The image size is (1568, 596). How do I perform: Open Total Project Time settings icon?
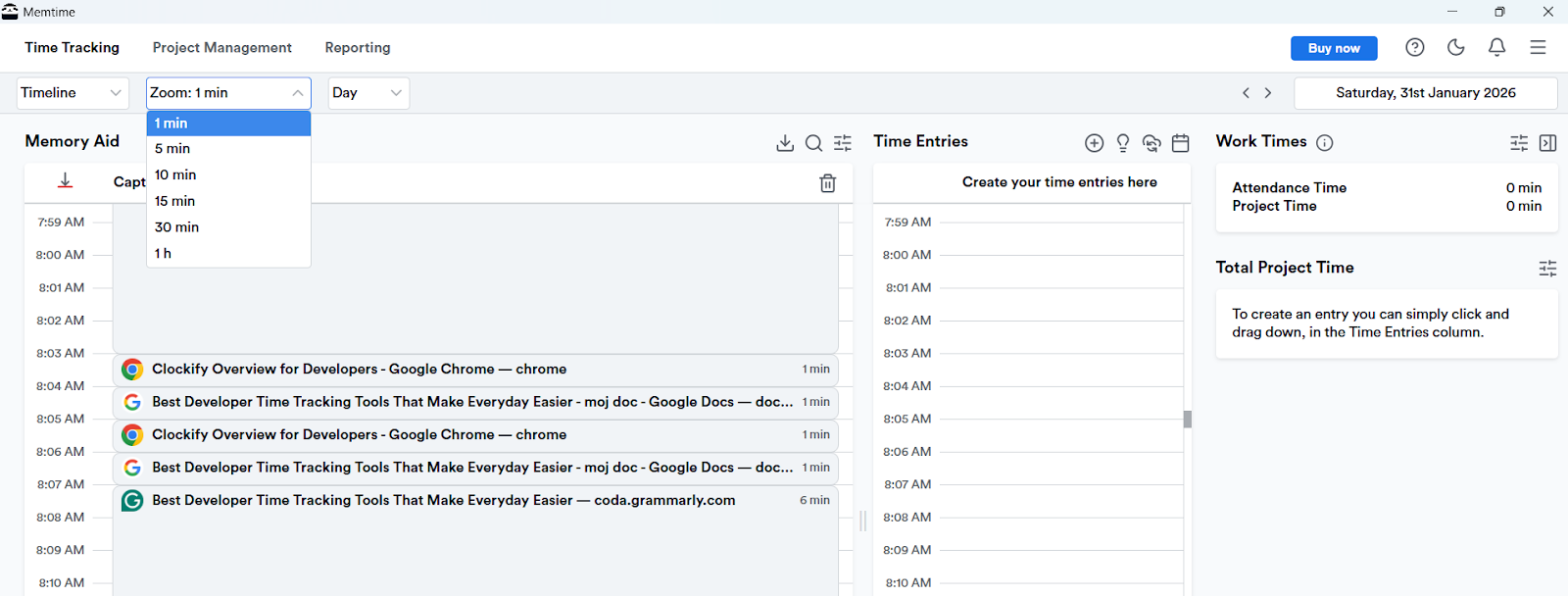click(1548, 269)
